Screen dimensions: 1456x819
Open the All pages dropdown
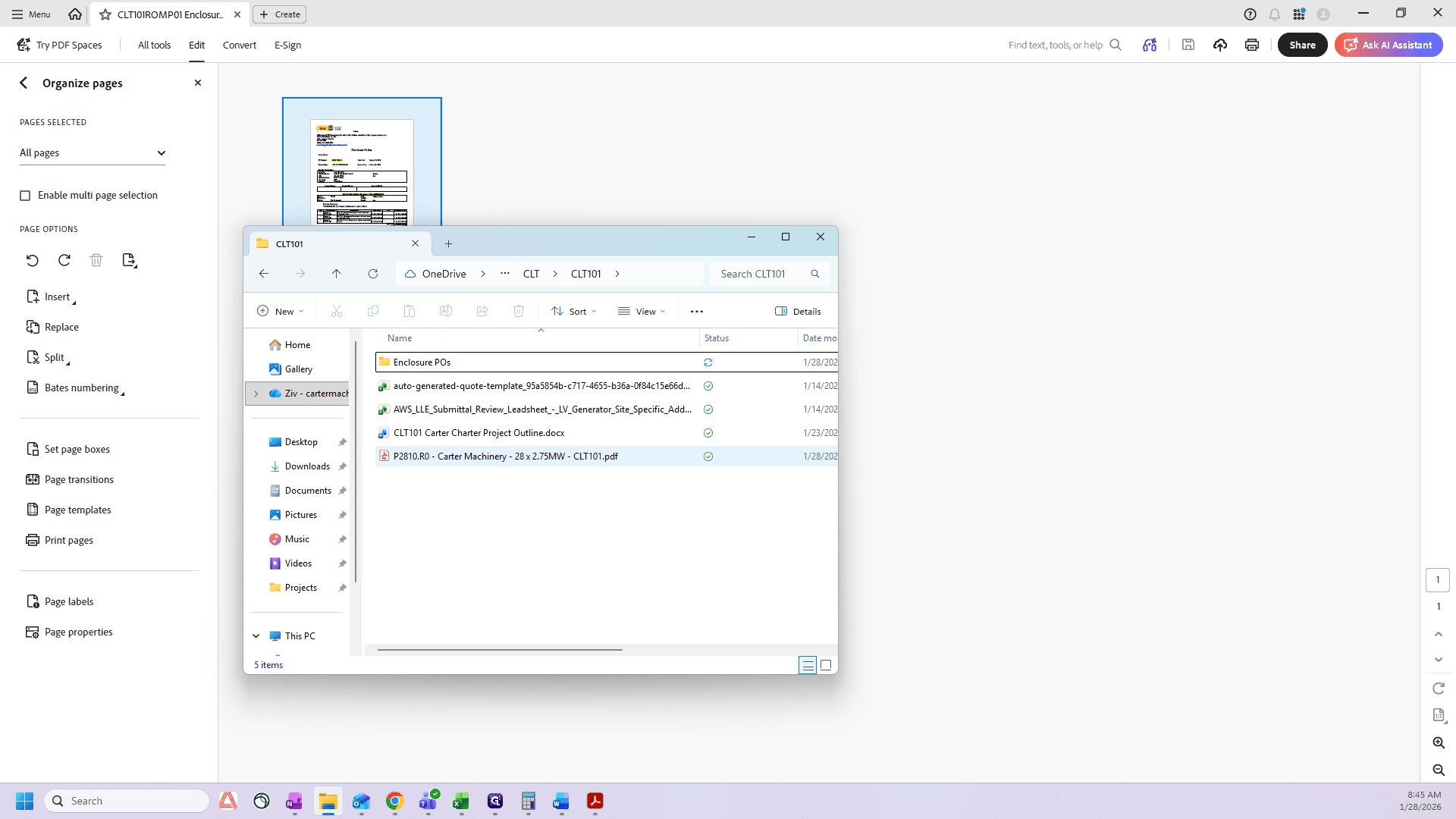[93, 152]
